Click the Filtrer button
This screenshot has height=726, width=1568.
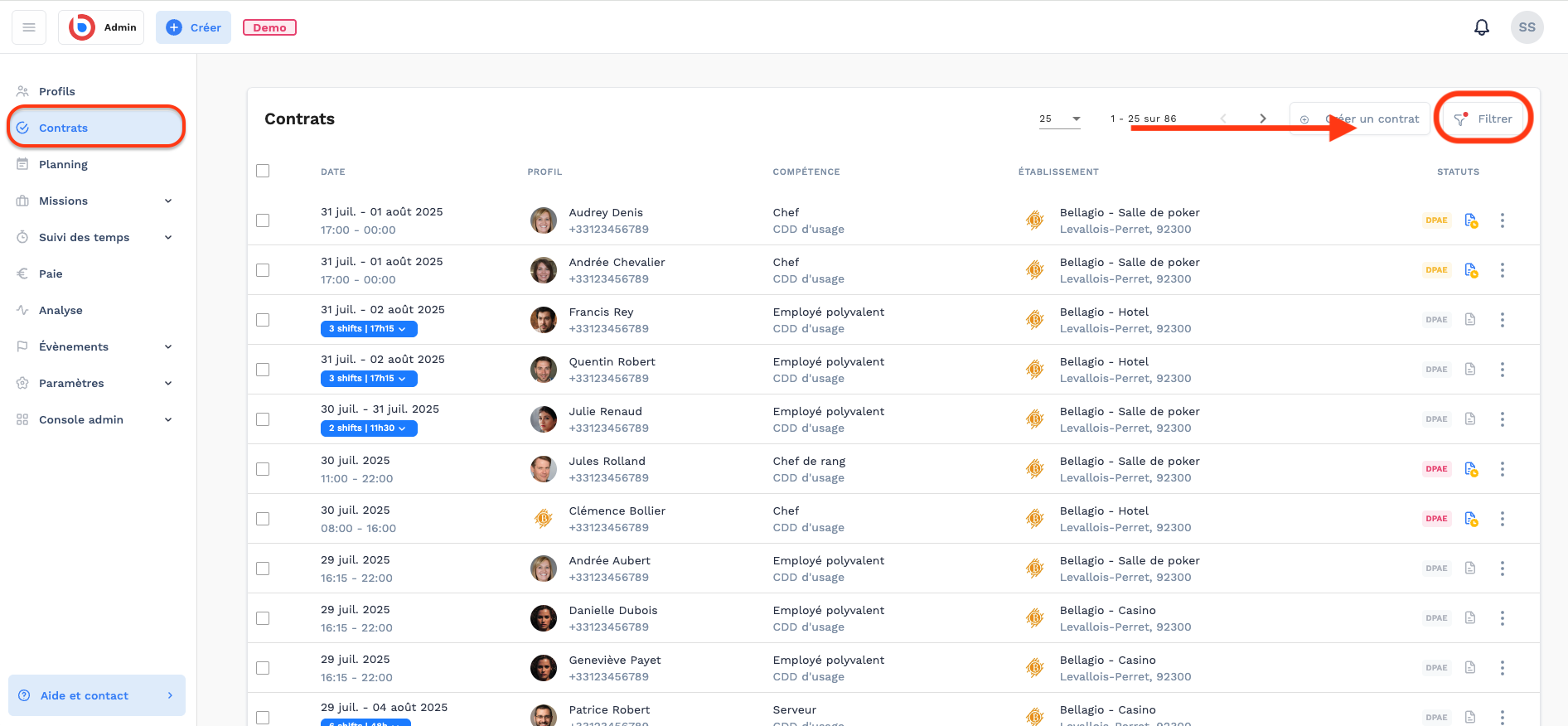[x=1483, y=119]
